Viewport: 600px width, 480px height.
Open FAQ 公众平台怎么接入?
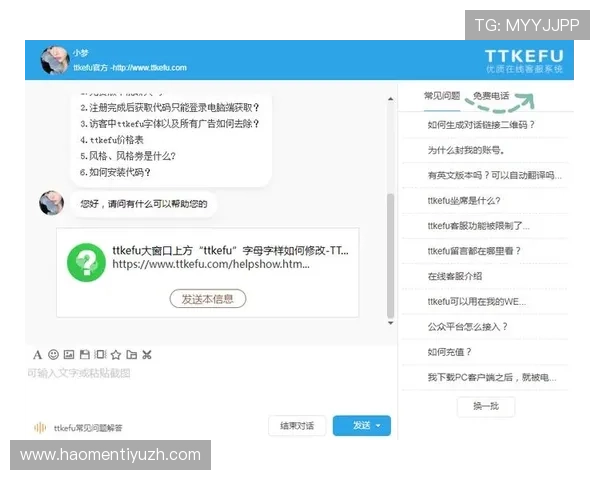467,327
